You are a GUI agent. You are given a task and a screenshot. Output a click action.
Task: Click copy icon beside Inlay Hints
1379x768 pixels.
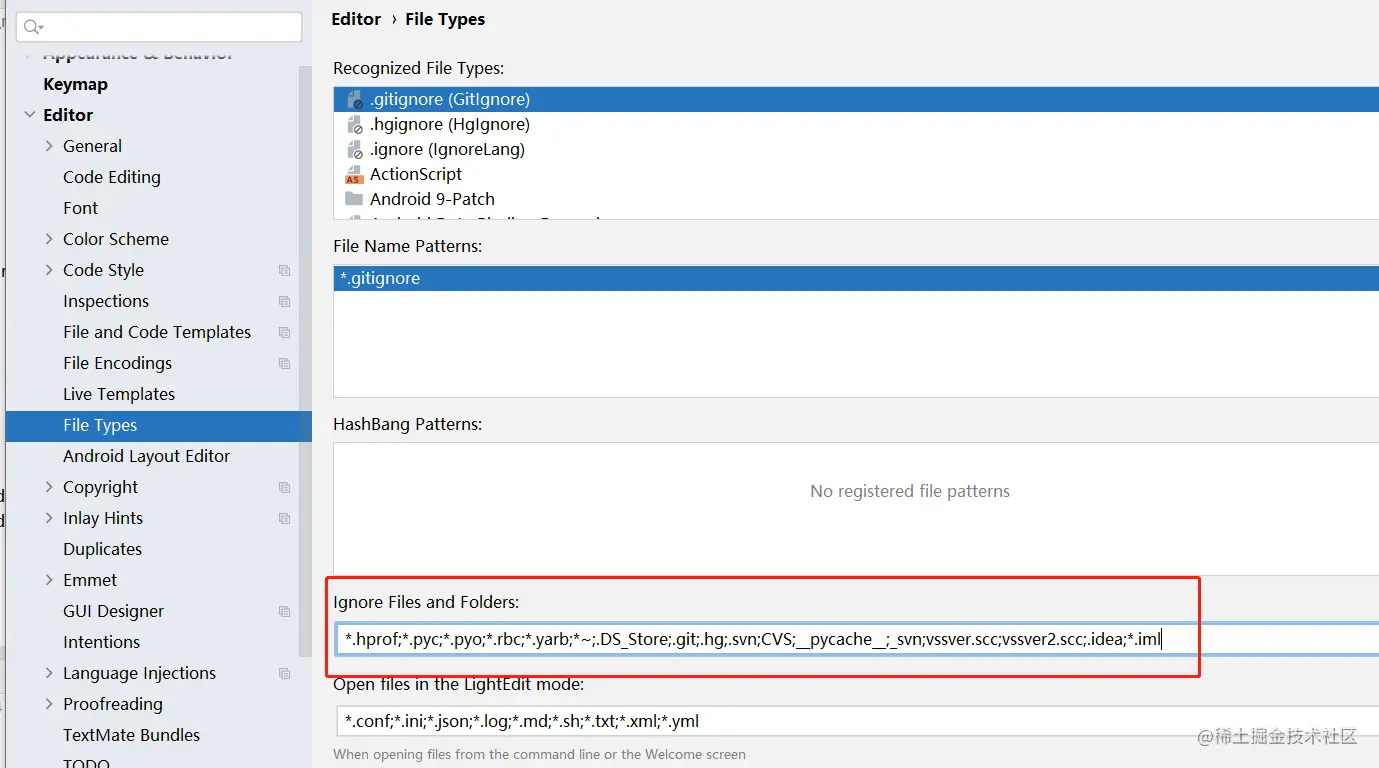point(285,518)
